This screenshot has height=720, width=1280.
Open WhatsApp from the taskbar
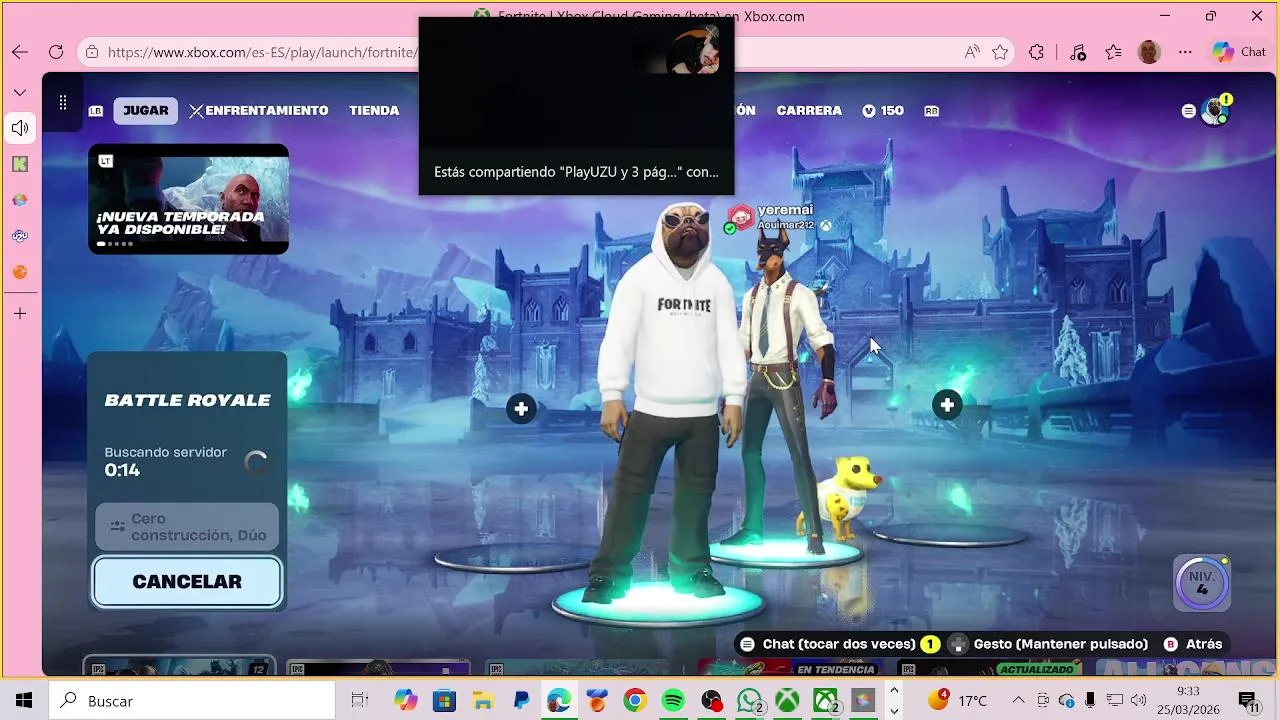point(750,701)
